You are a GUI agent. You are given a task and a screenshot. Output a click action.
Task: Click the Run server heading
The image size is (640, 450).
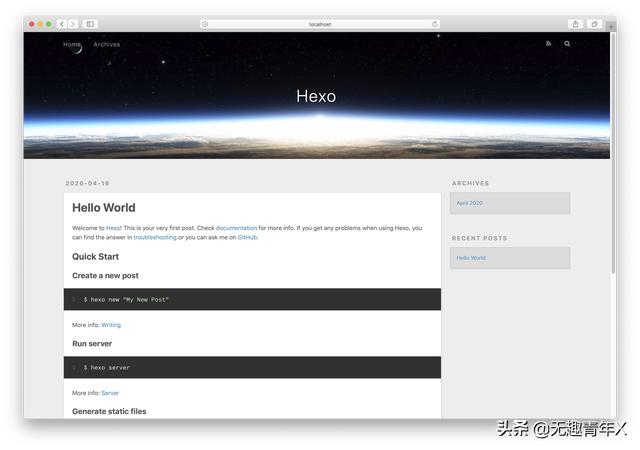[92, 343]
